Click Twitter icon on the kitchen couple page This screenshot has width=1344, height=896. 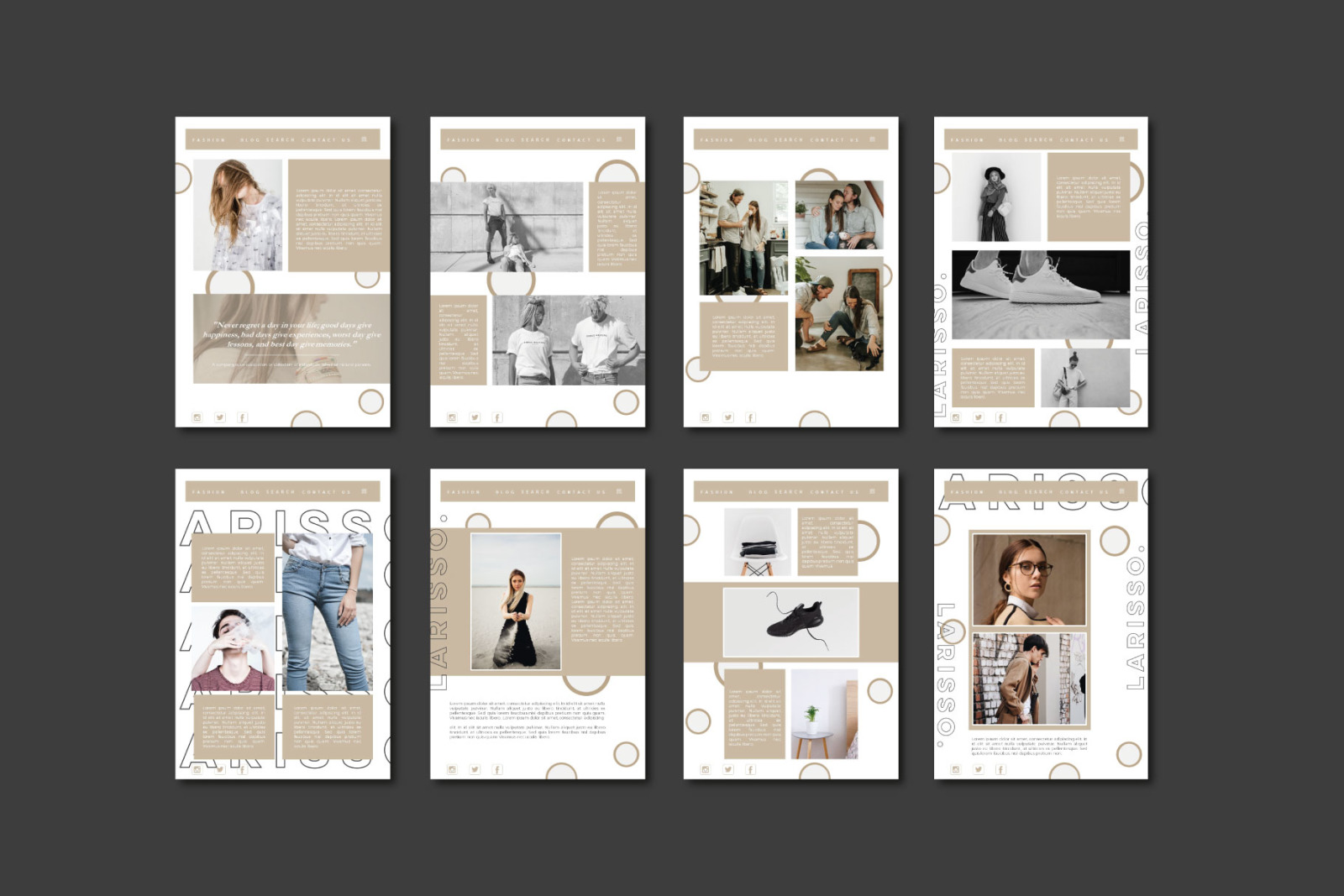(x=727, y=417)
